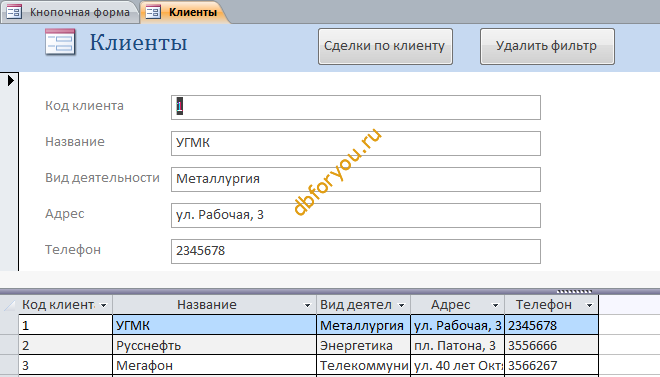Click the Металлургия cell in the datasheet
This screenshot has width=660, height=377.
pyautogui.click(x=363, y=325)
